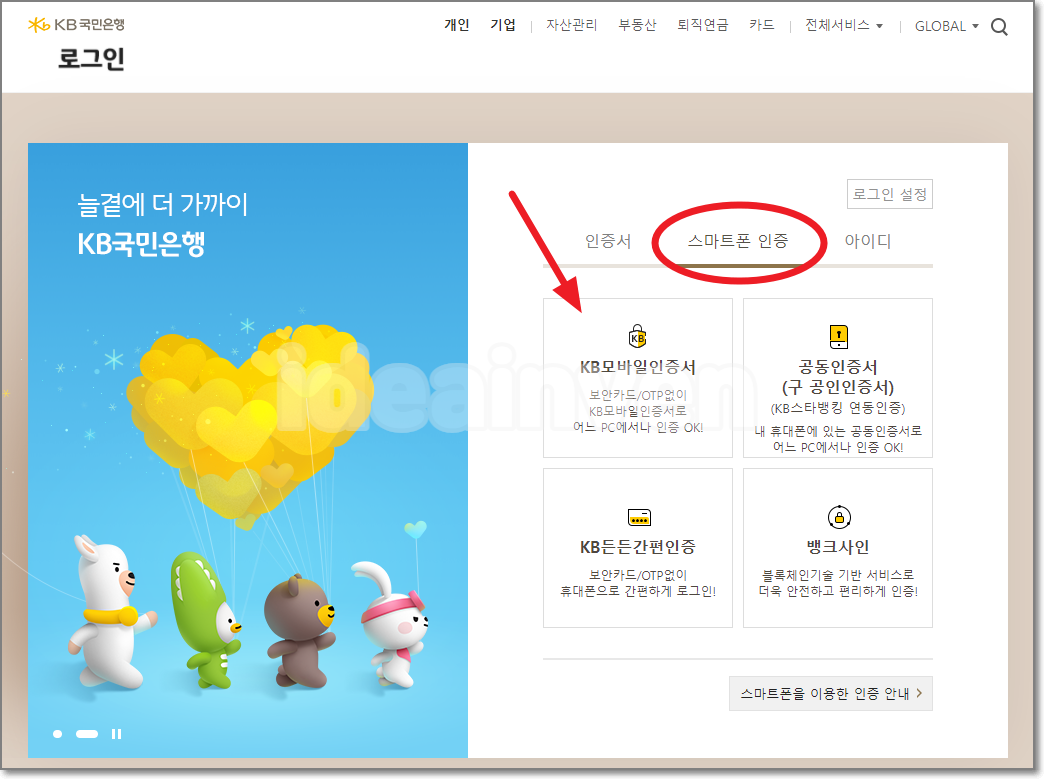Choose KB든든간편인증 login option
Screen dimensions: 1044x779
point(638,548)
